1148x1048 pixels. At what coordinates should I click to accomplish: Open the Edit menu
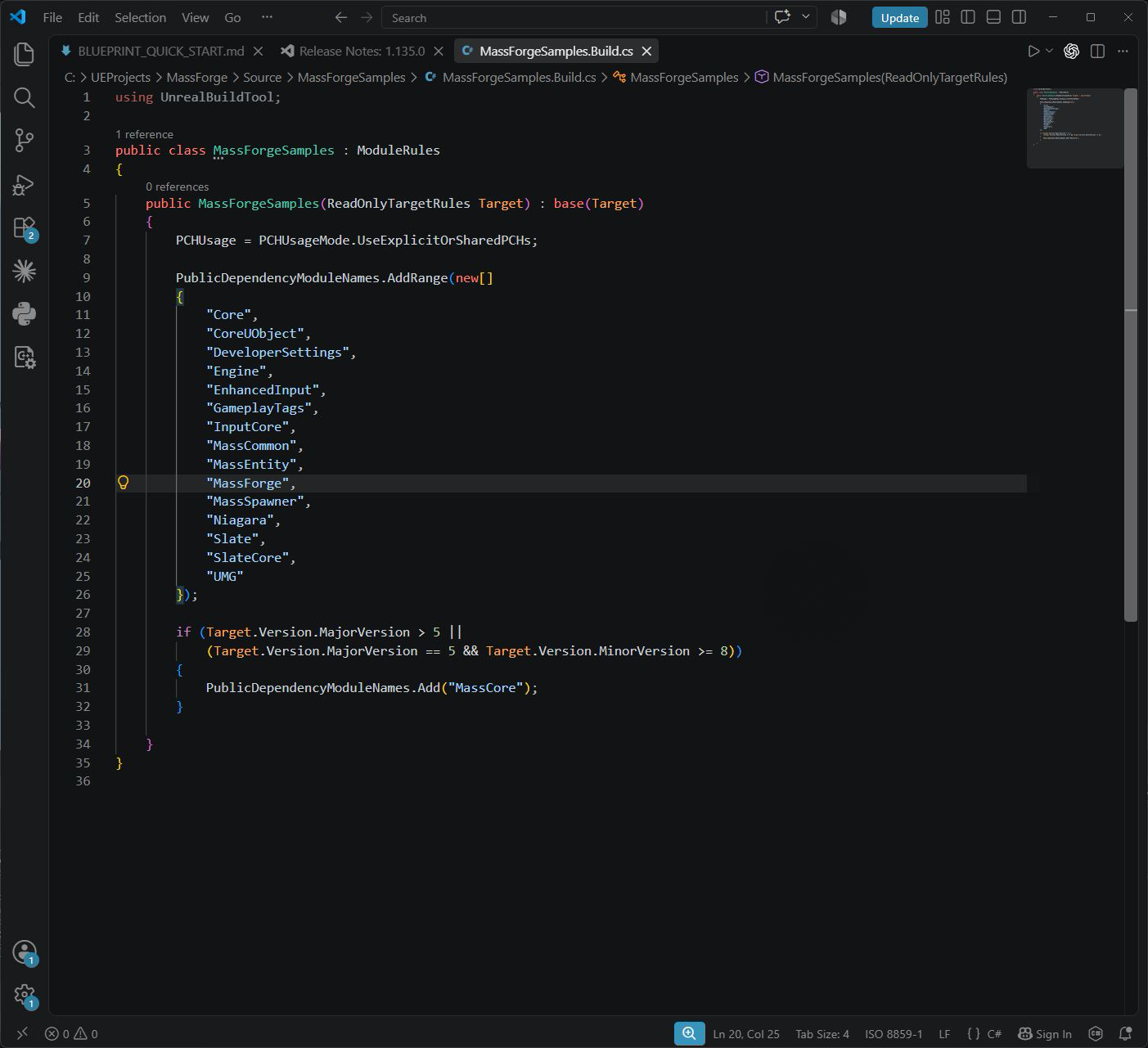[x=88, y=17]
